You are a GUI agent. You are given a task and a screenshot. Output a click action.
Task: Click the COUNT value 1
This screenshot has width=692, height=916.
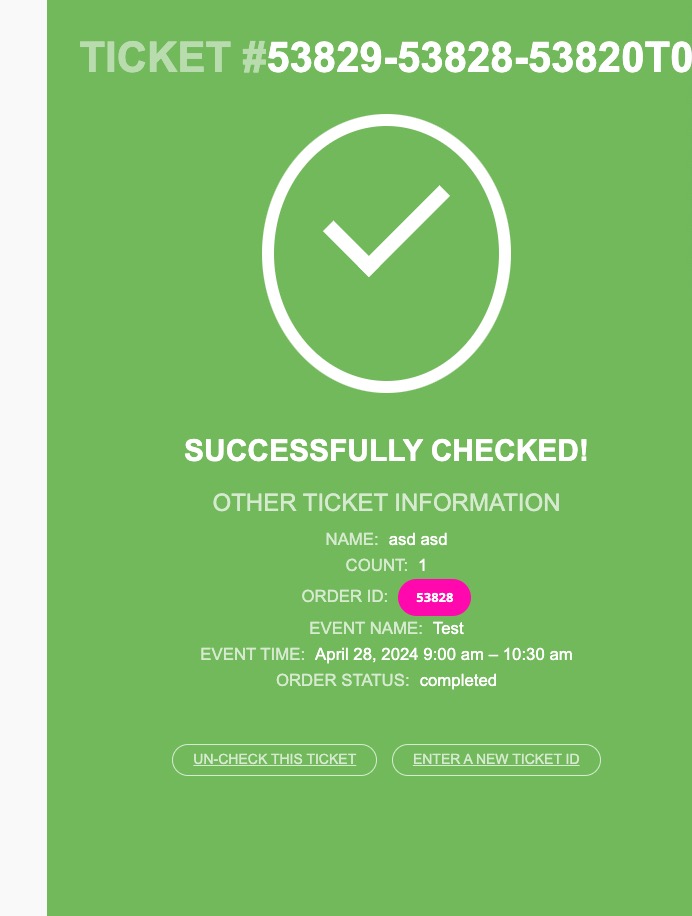point(422,565)
